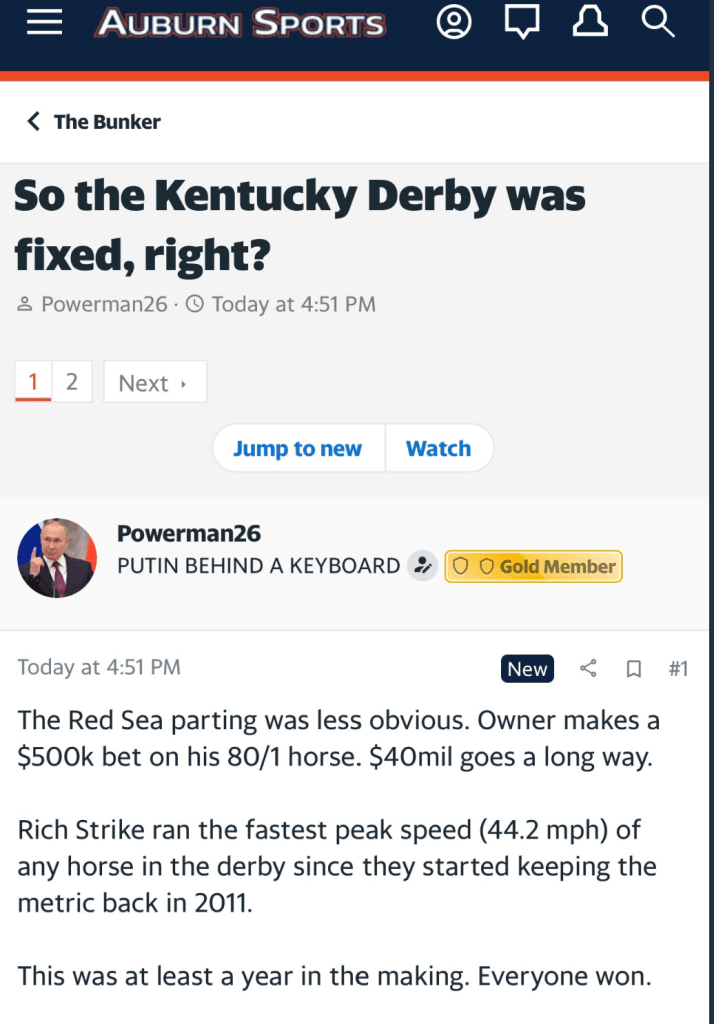Open the alerts bell icon
Image resolution: width=714 pixels, height=1024 pixels.
pyautogui.click(x=589, y=24)
